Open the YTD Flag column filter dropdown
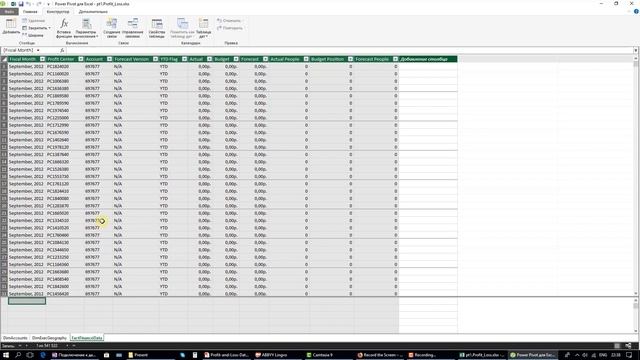The height and width of the screenshot is (360, 640). (184, 59)
